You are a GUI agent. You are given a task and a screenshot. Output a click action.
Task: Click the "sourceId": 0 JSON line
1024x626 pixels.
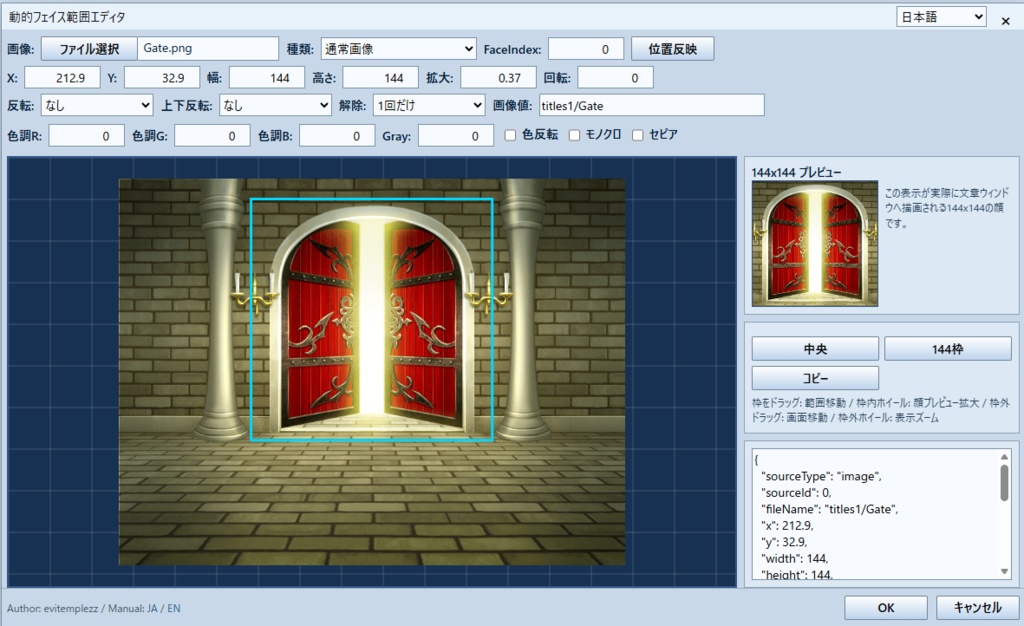(796, 493)
